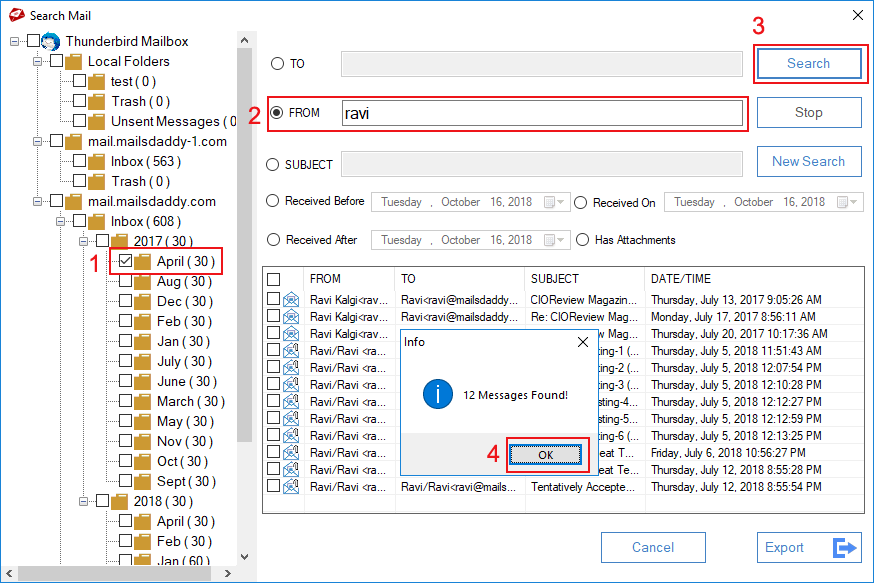
Task: Click the Inbox (608) folder icon
Action: tap(96, 222)
